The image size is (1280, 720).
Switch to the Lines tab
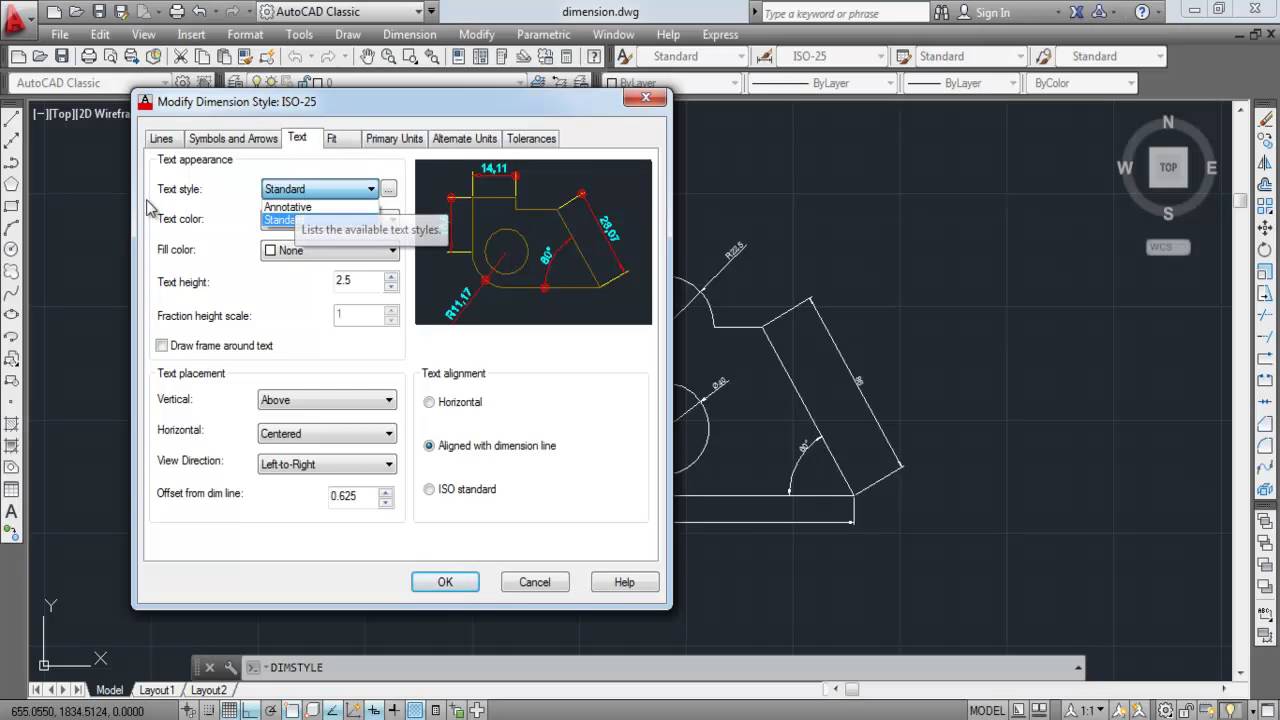point(161,139)
